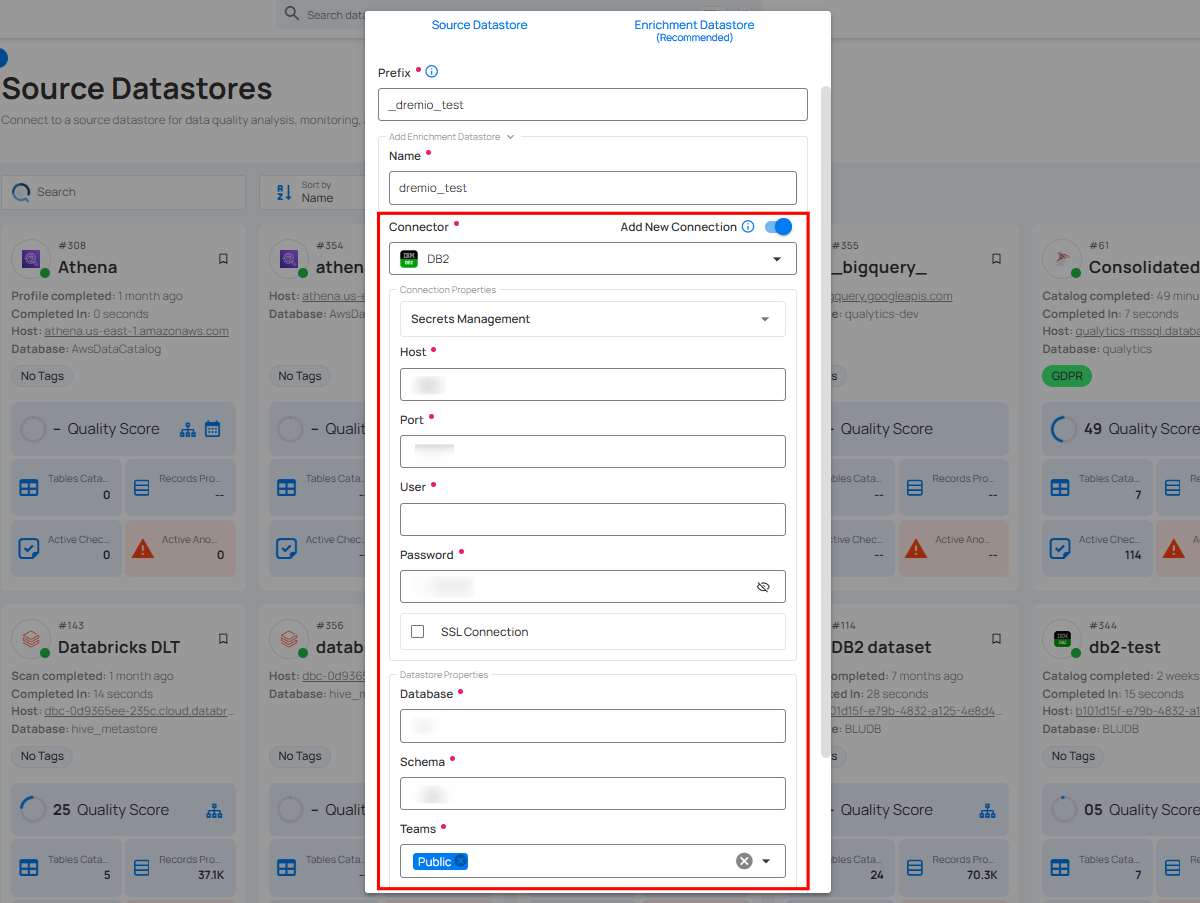
Task: Clear the Teams selection with X icon
Action: [744, 861]
